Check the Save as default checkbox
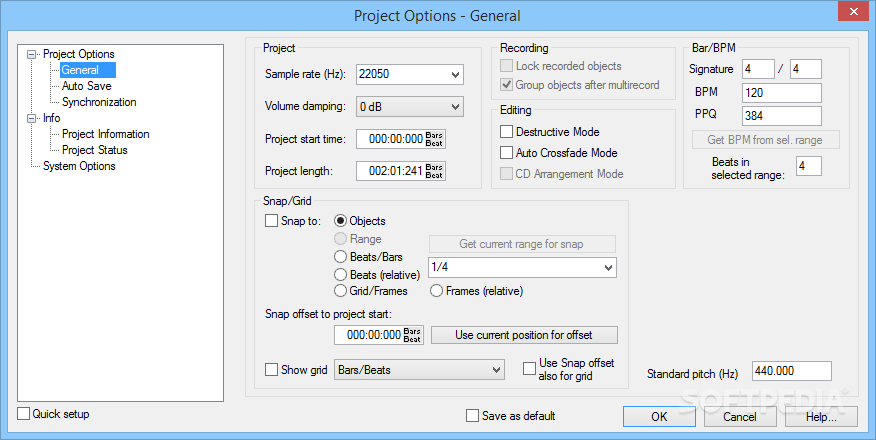 [x=473, y=416]
